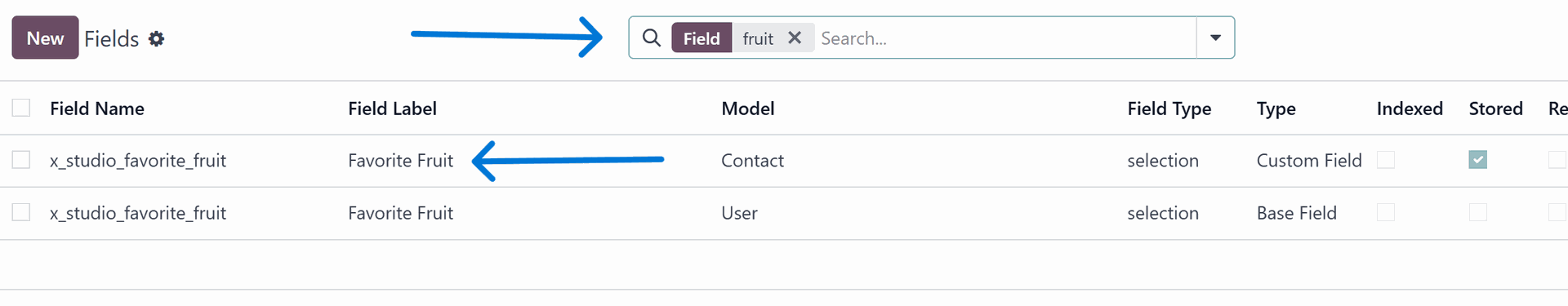Open the User model Favorite Fruit record

(x=400, y=213)
